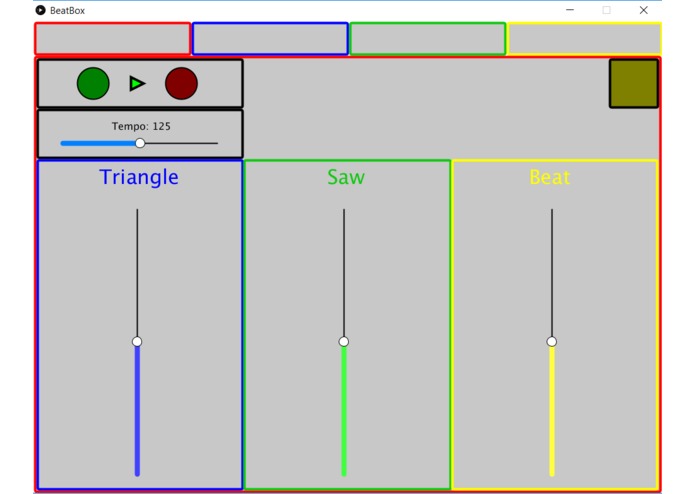Click the unfilled Tempo track right of handle
This screenshot has width=695, height=494.
click(181, 143)
